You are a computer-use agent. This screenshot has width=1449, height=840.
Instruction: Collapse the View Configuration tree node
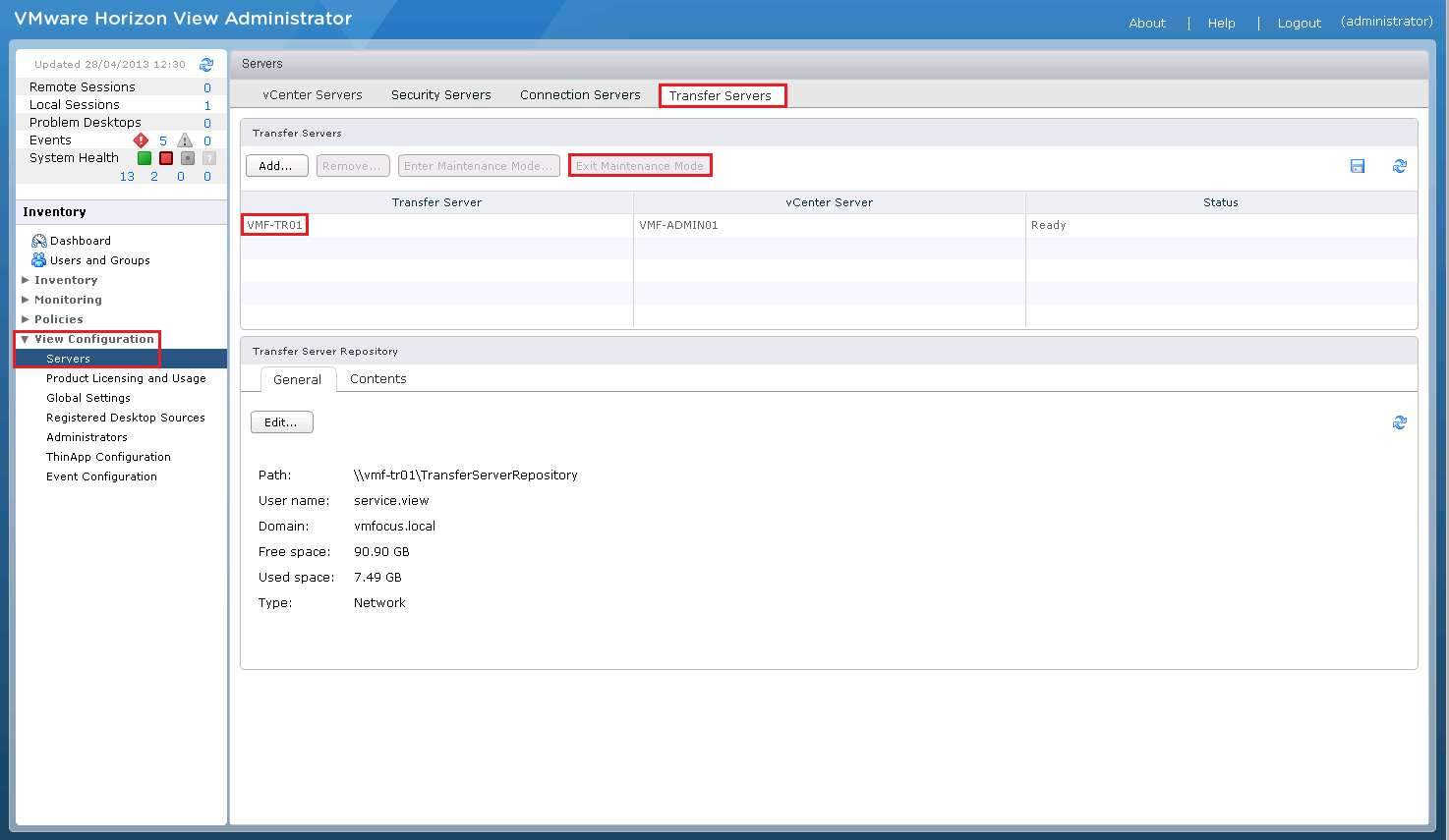click(26, 339)
